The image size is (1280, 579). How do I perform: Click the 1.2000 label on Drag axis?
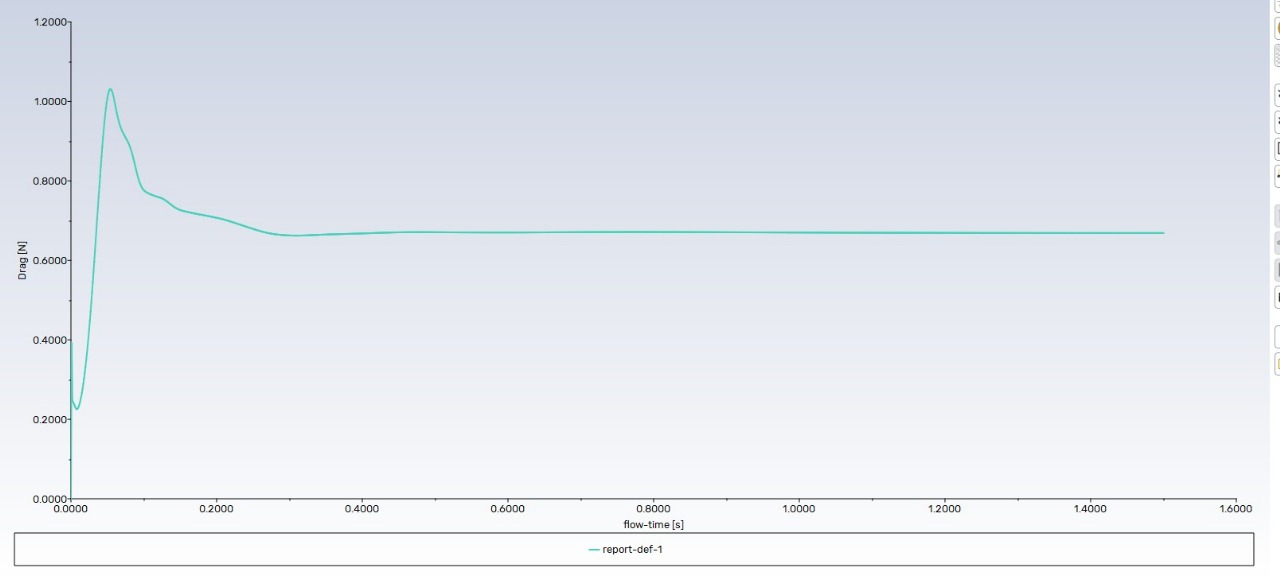pyautogui.click(x=50, y=22)
